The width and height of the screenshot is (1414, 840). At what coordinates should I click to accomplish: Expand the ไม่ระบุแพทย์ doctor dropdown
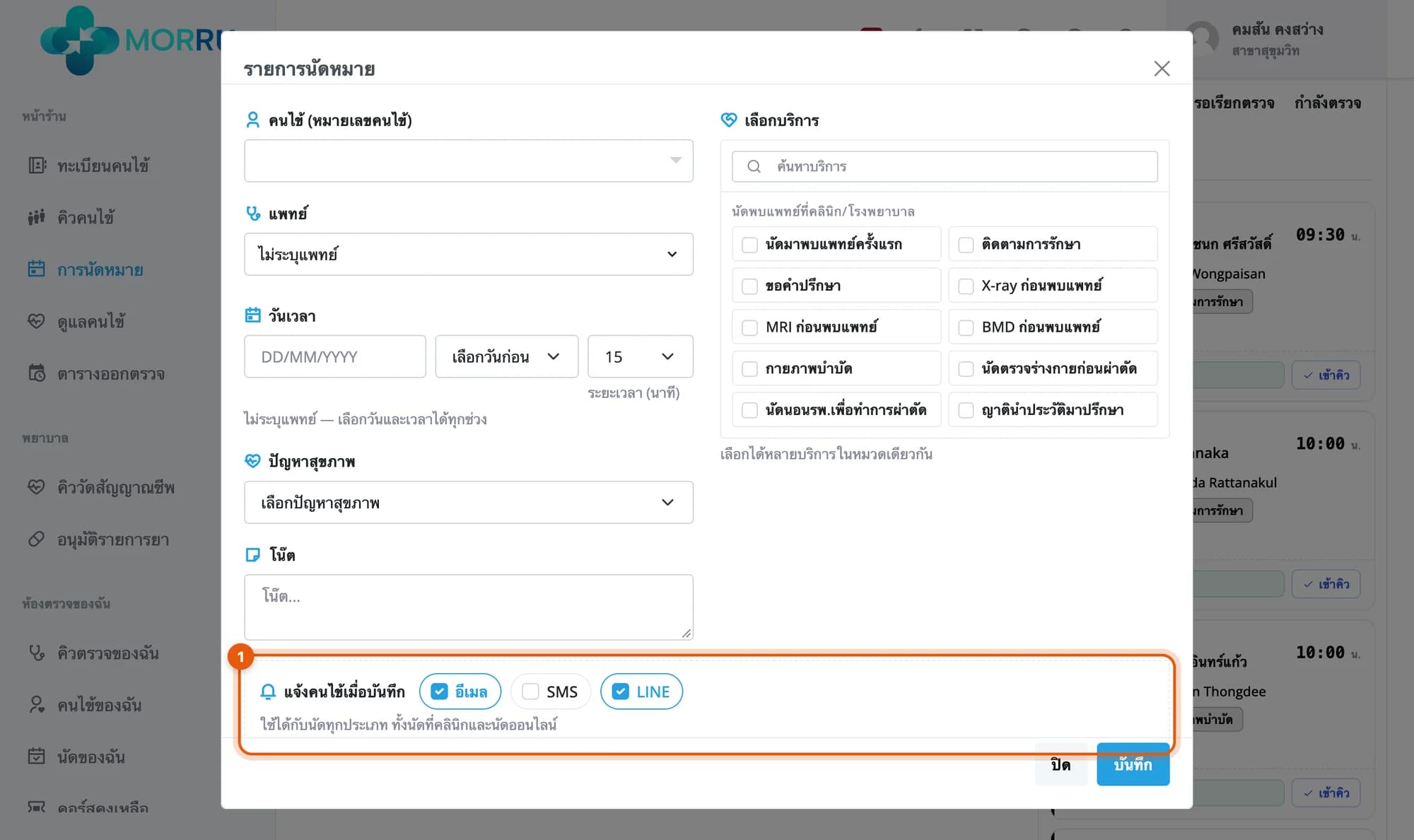coord(469,254)
